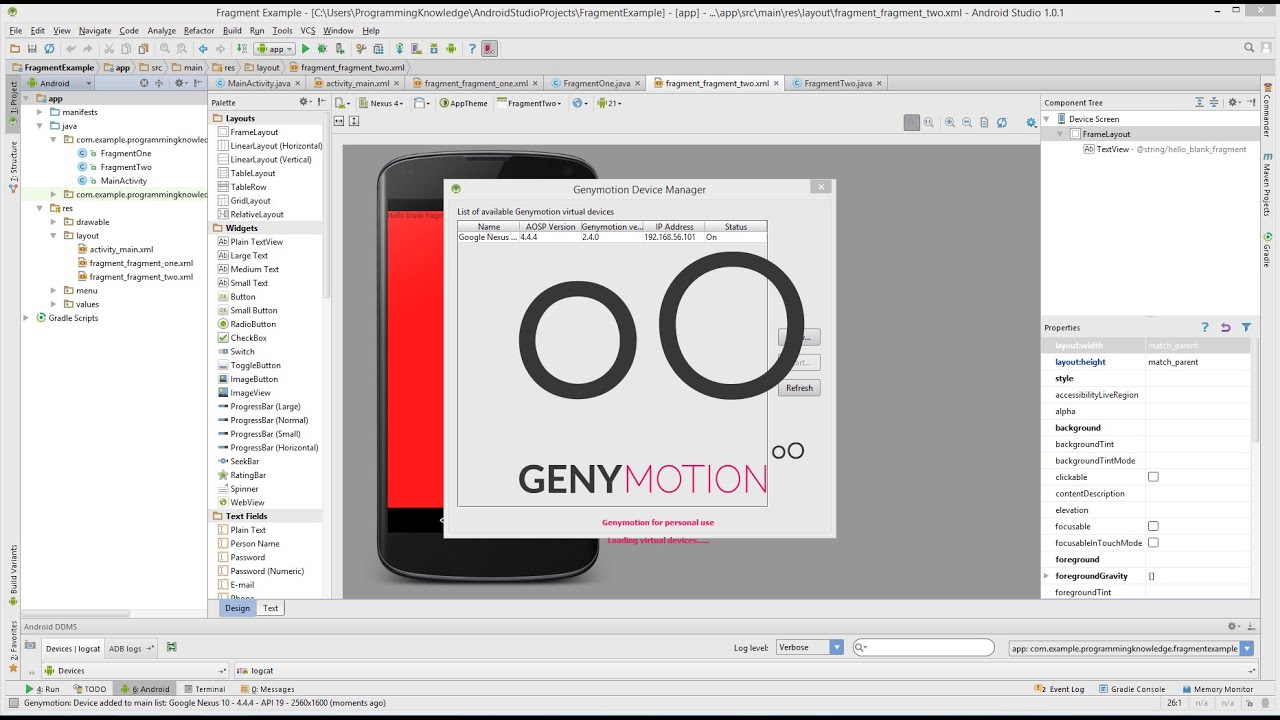This screenshot has width=1280, height=720.
Task: Toggle the clickable property checkbox
Action: point(1153,477)
